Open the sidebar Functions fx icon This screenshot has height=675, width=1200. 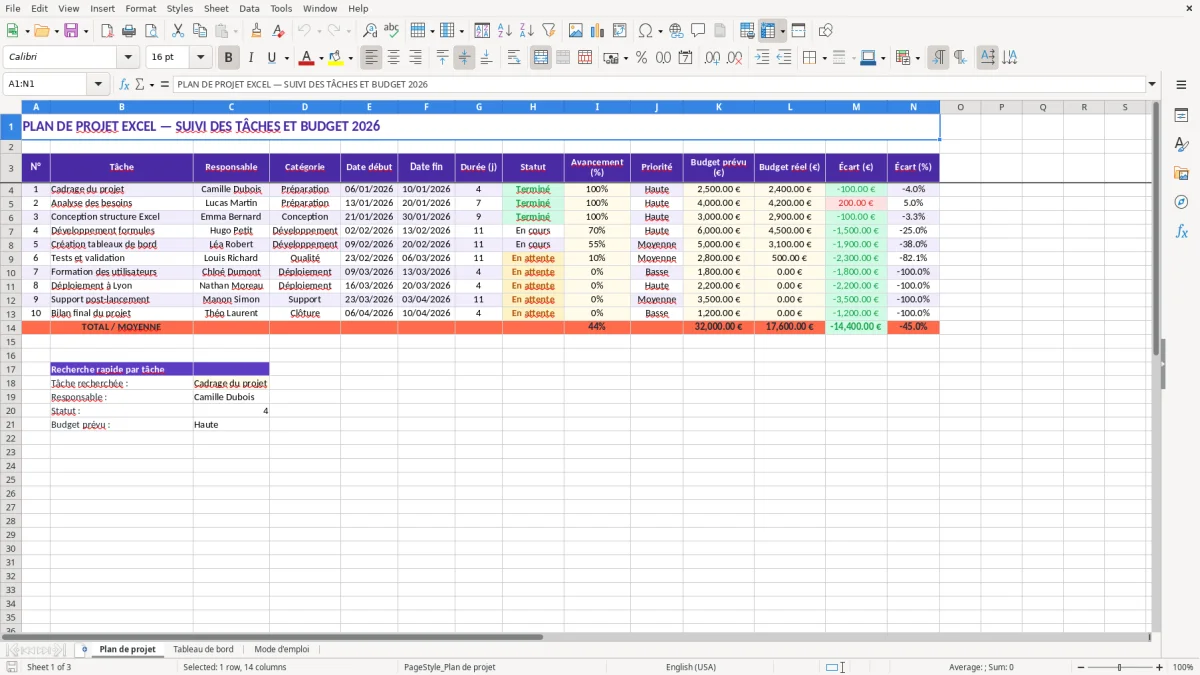pos(1181,231)
